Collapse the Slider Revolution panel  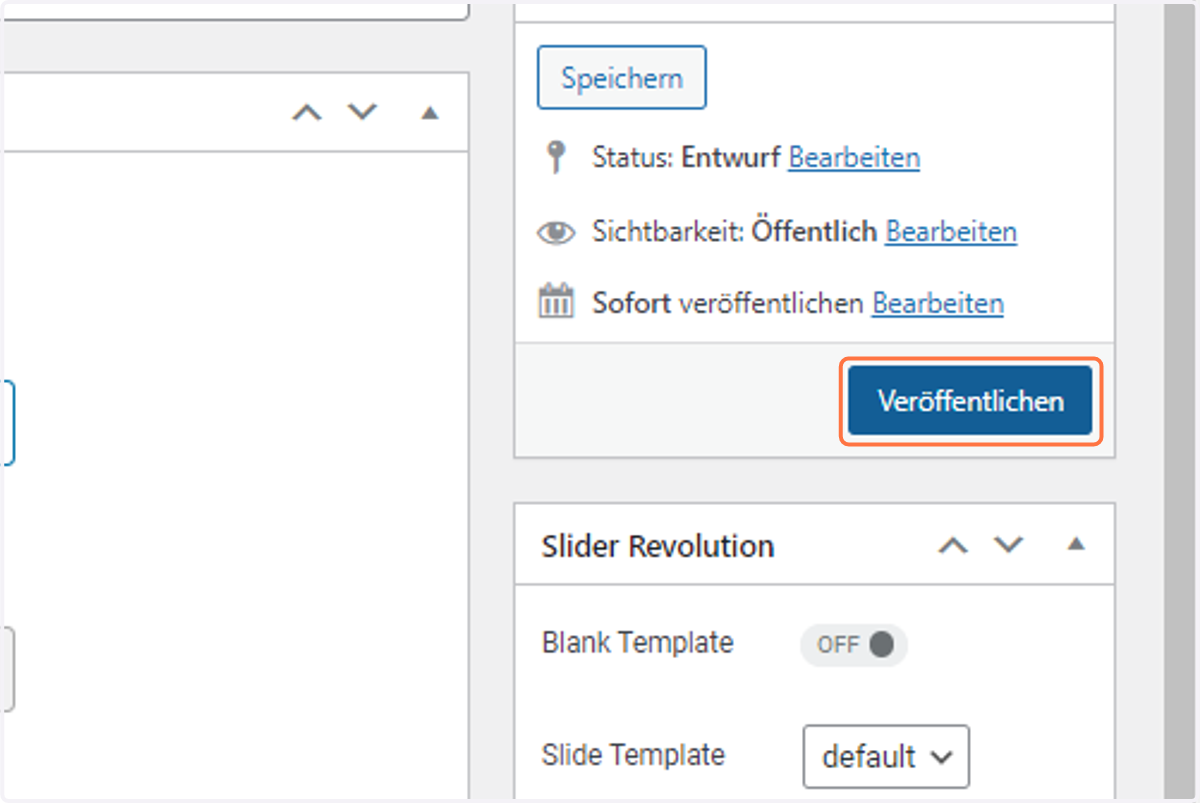coord(1075,545)
